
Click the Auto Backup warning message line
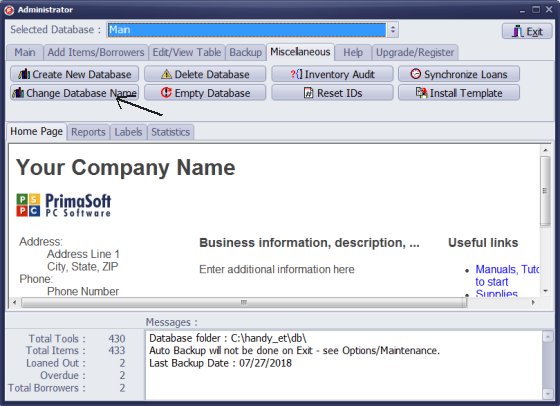point(295,351)
